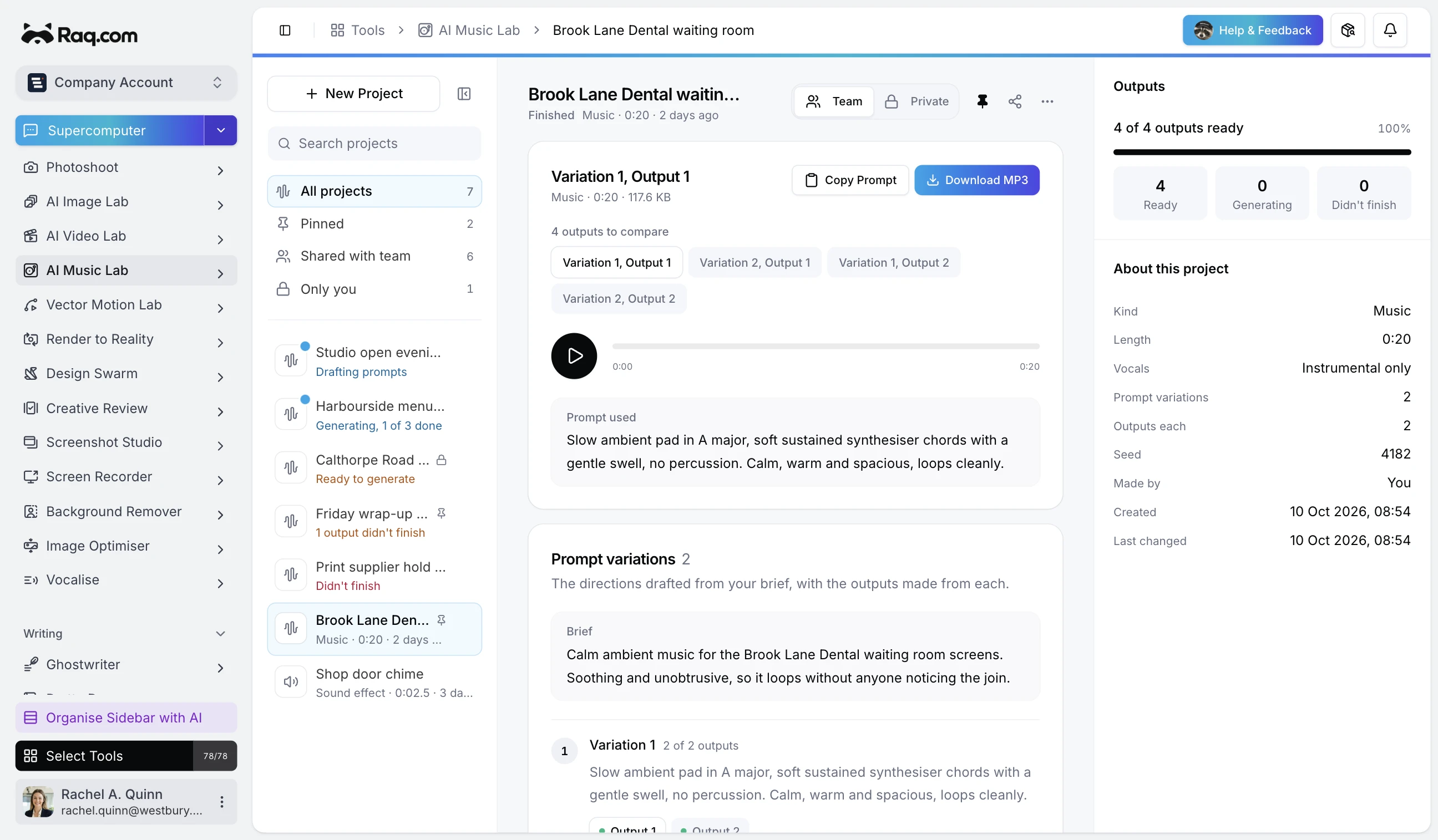Click the Download MP3 button
Viewport: 1438px width, 840px height.
[x=976, y=180]
